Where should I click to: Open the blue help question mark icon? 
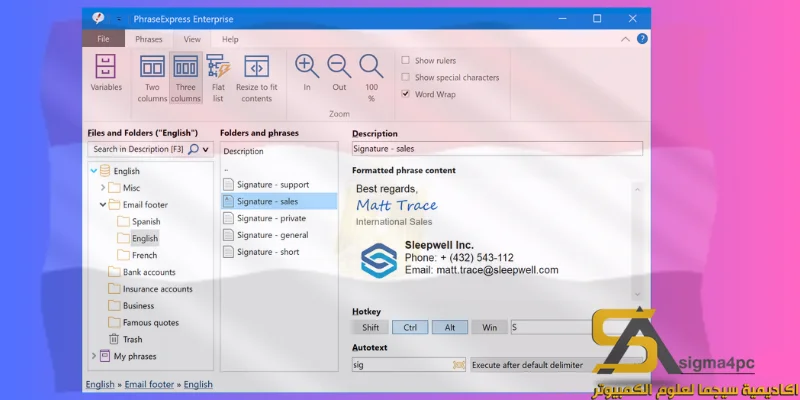642,39
